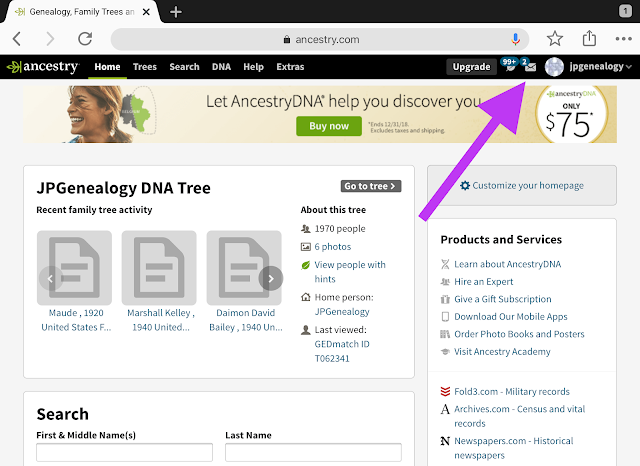This screenshot has height=466, width=640.
Task: Open last viewed GEDmatch ID T062341 link
Action: [342, 351]
